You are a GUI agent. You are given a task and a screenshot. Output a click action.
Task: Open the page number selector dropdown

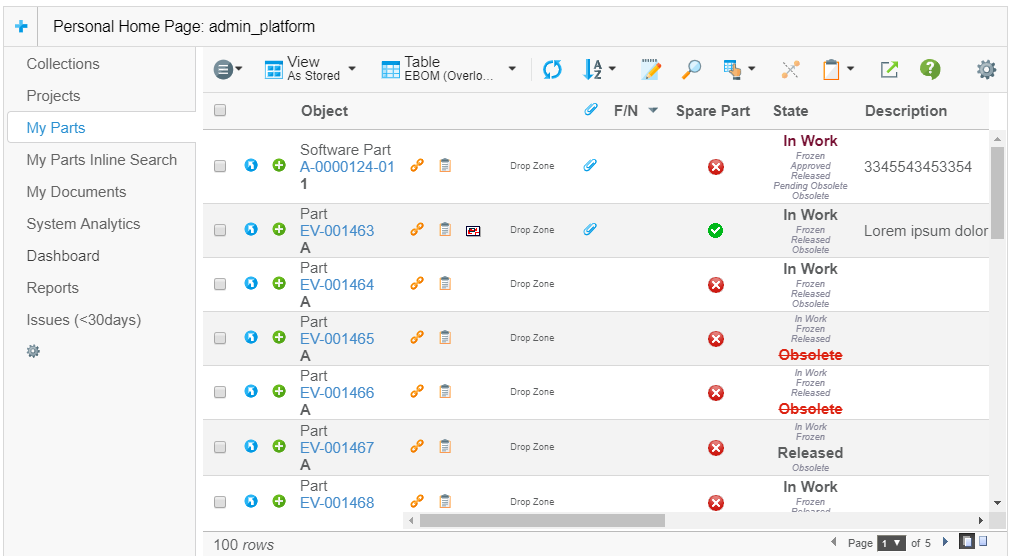click(890, 543)
